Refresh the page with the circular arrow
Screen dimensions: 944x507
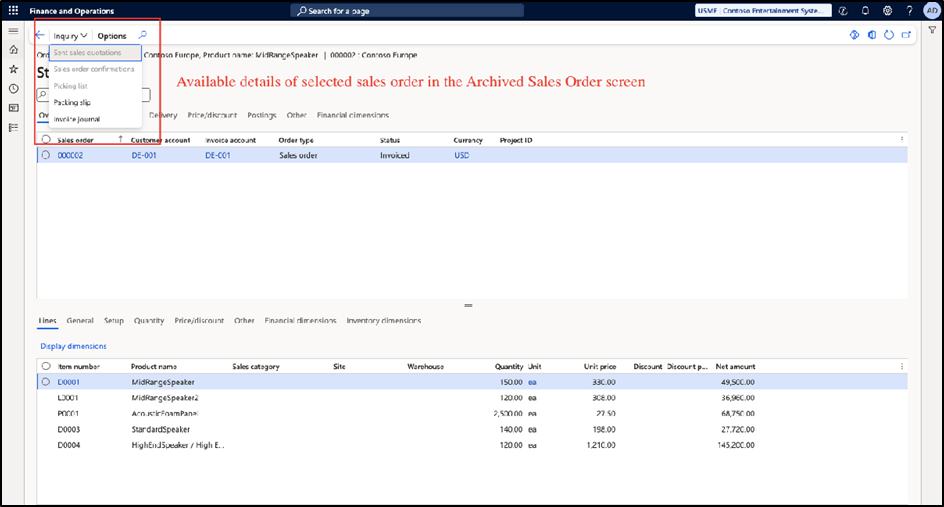coord(889,35)
